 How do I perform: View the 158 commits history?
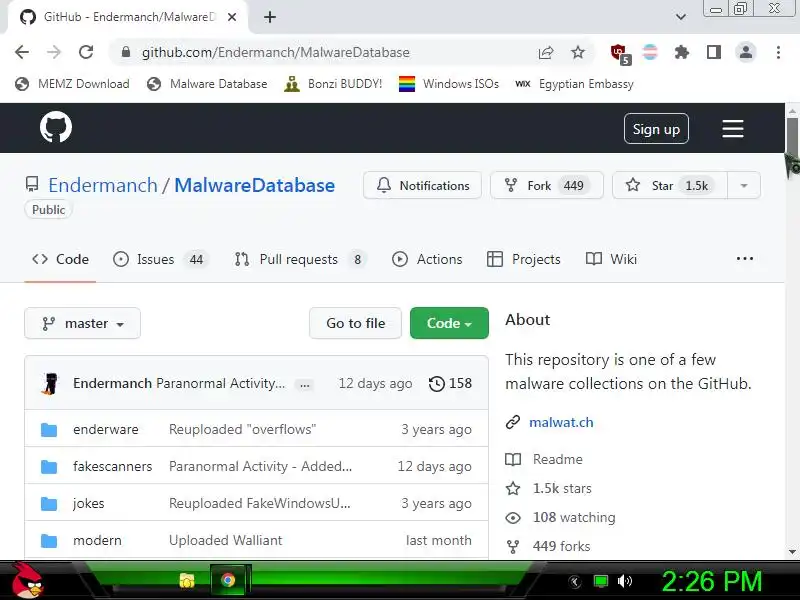pos(450,383)
